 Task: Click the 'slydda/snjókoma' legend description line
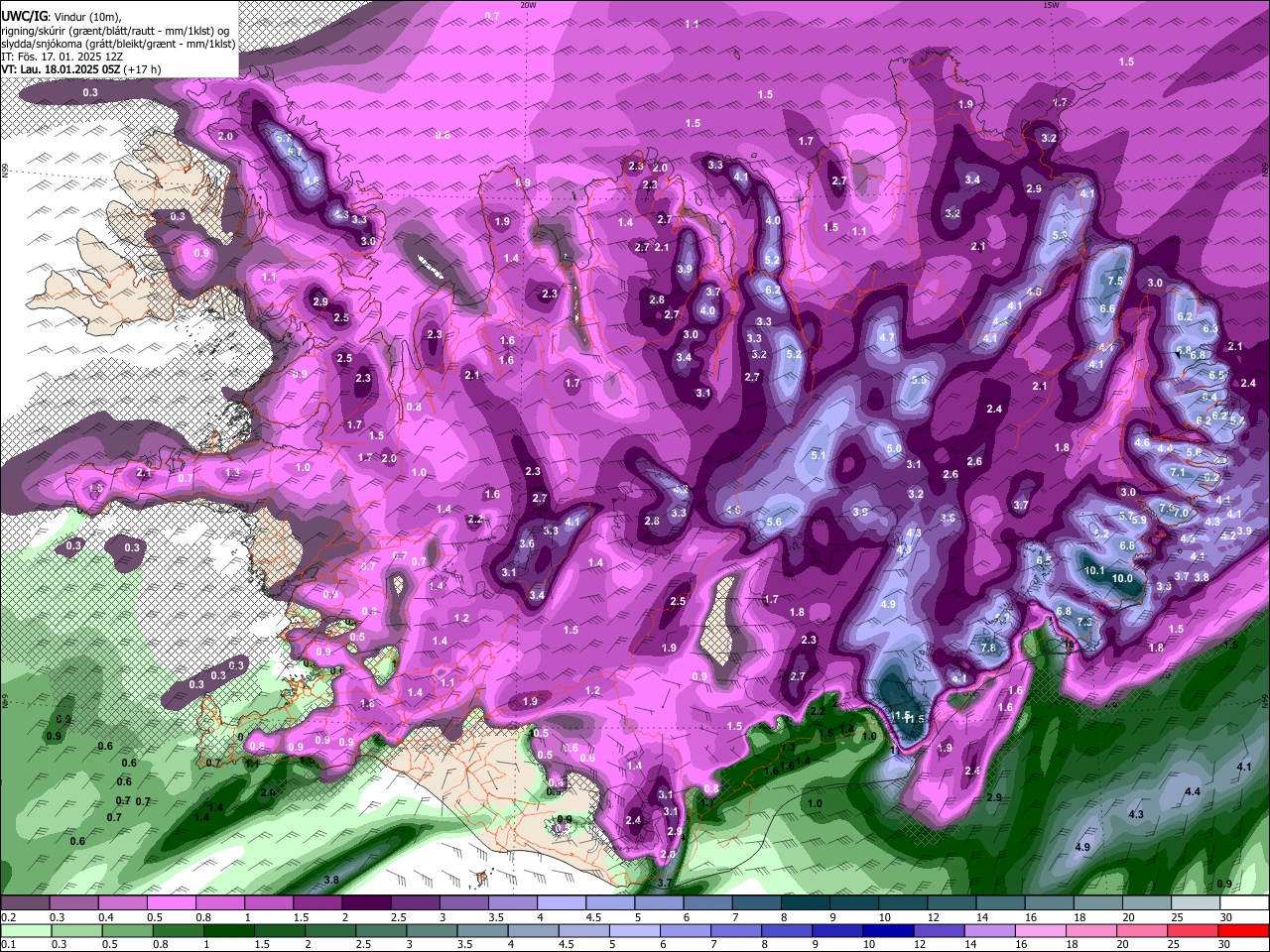[x=118, y=44]
